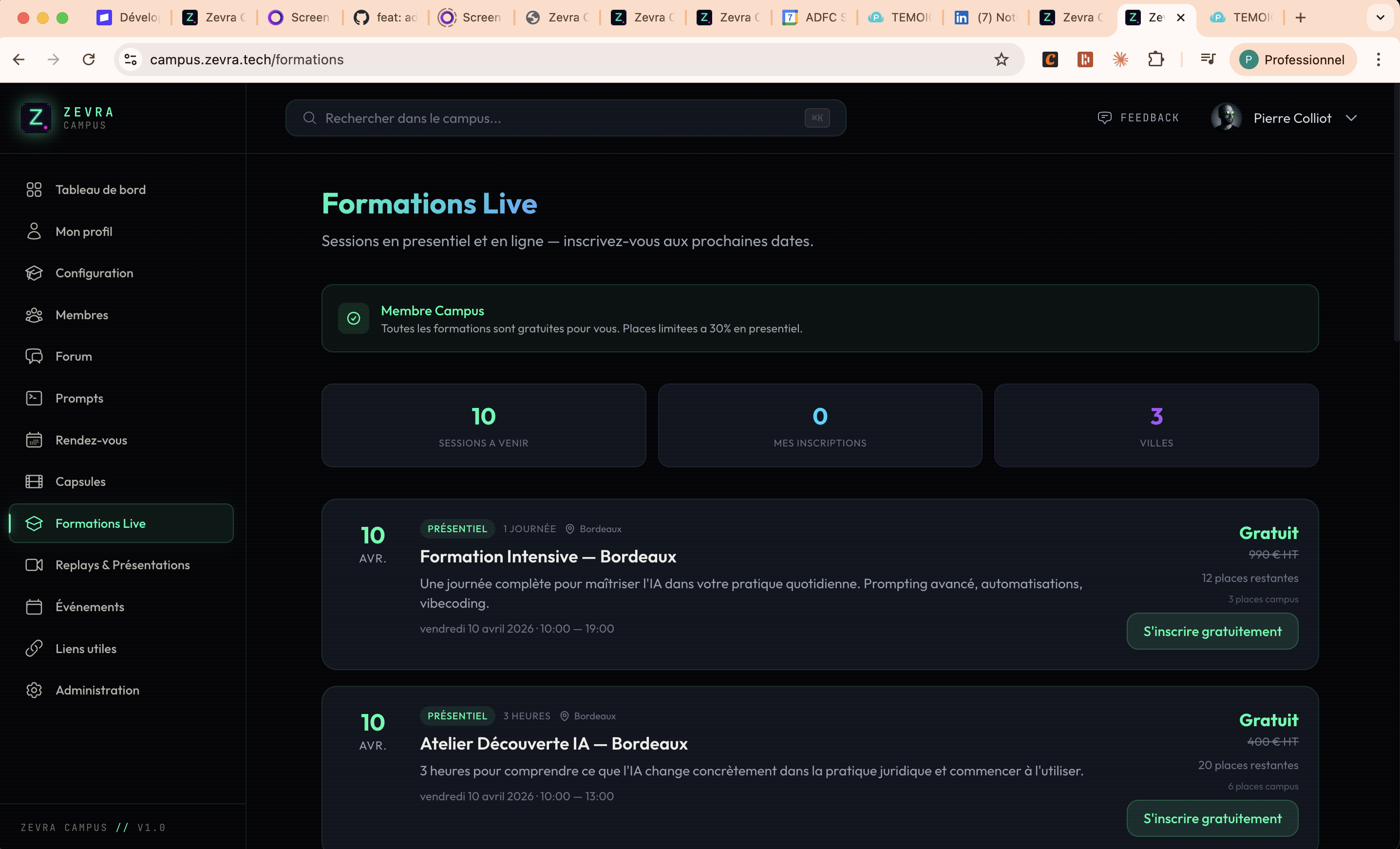
Task: Go to the Forum section
Action: [x=73, y=356]
